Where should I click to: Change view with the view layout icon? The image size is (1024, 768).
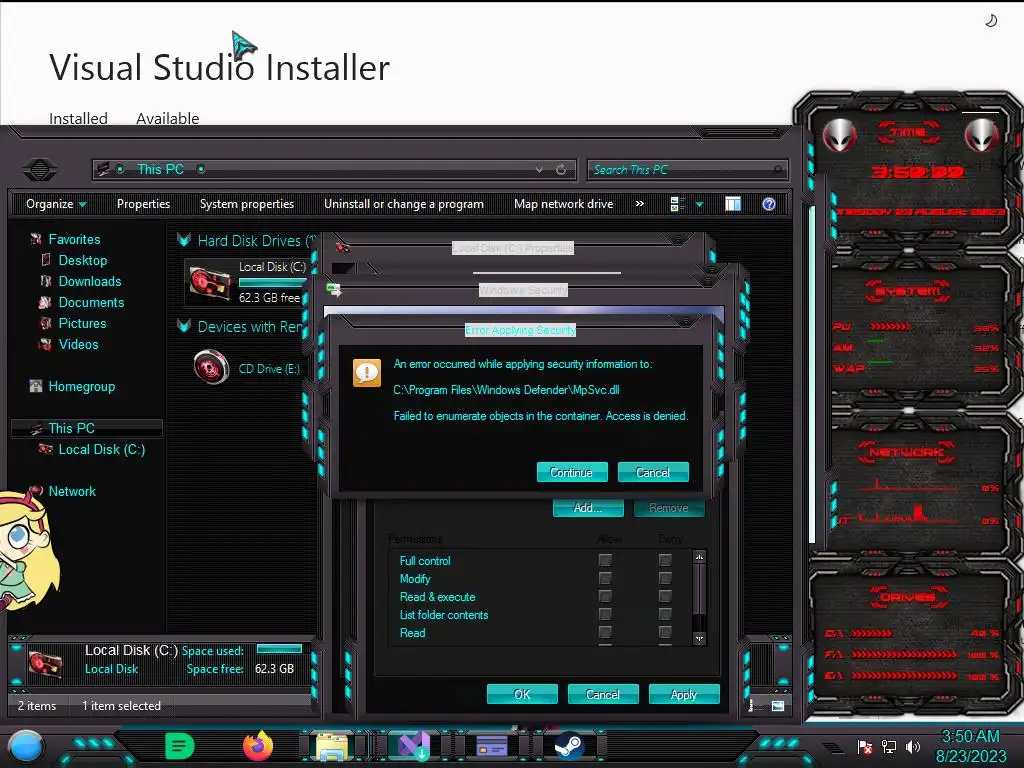677,204
